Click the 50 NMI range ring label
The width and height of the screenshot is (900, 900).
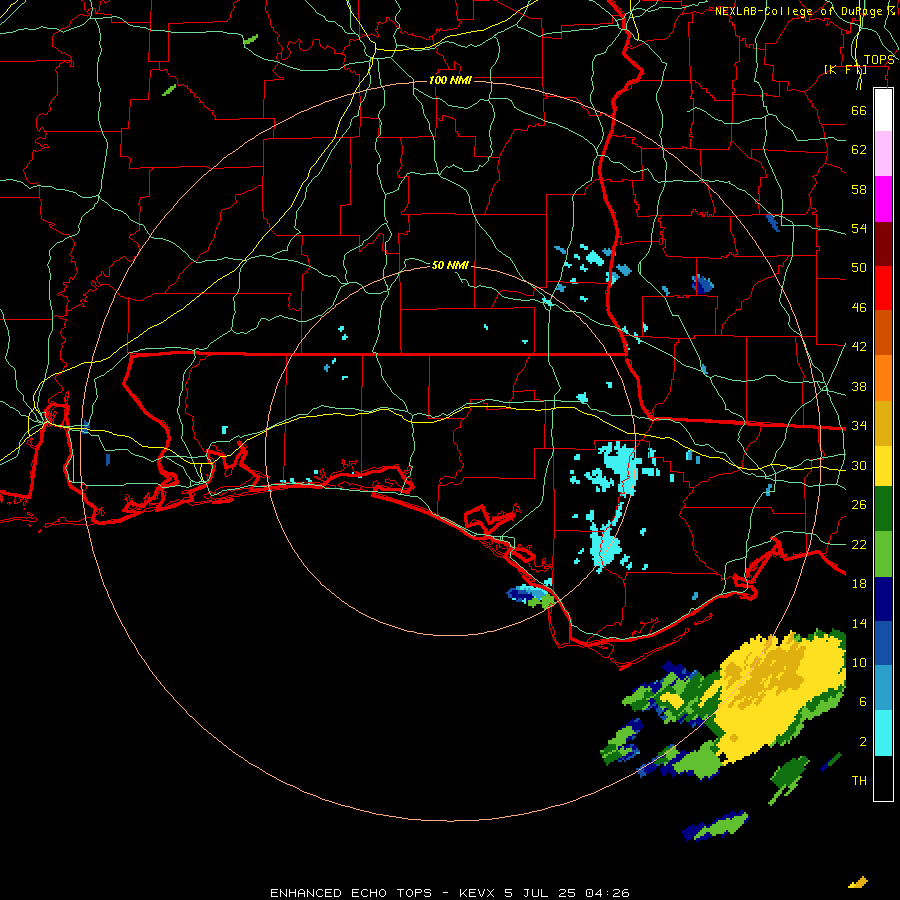450,265
